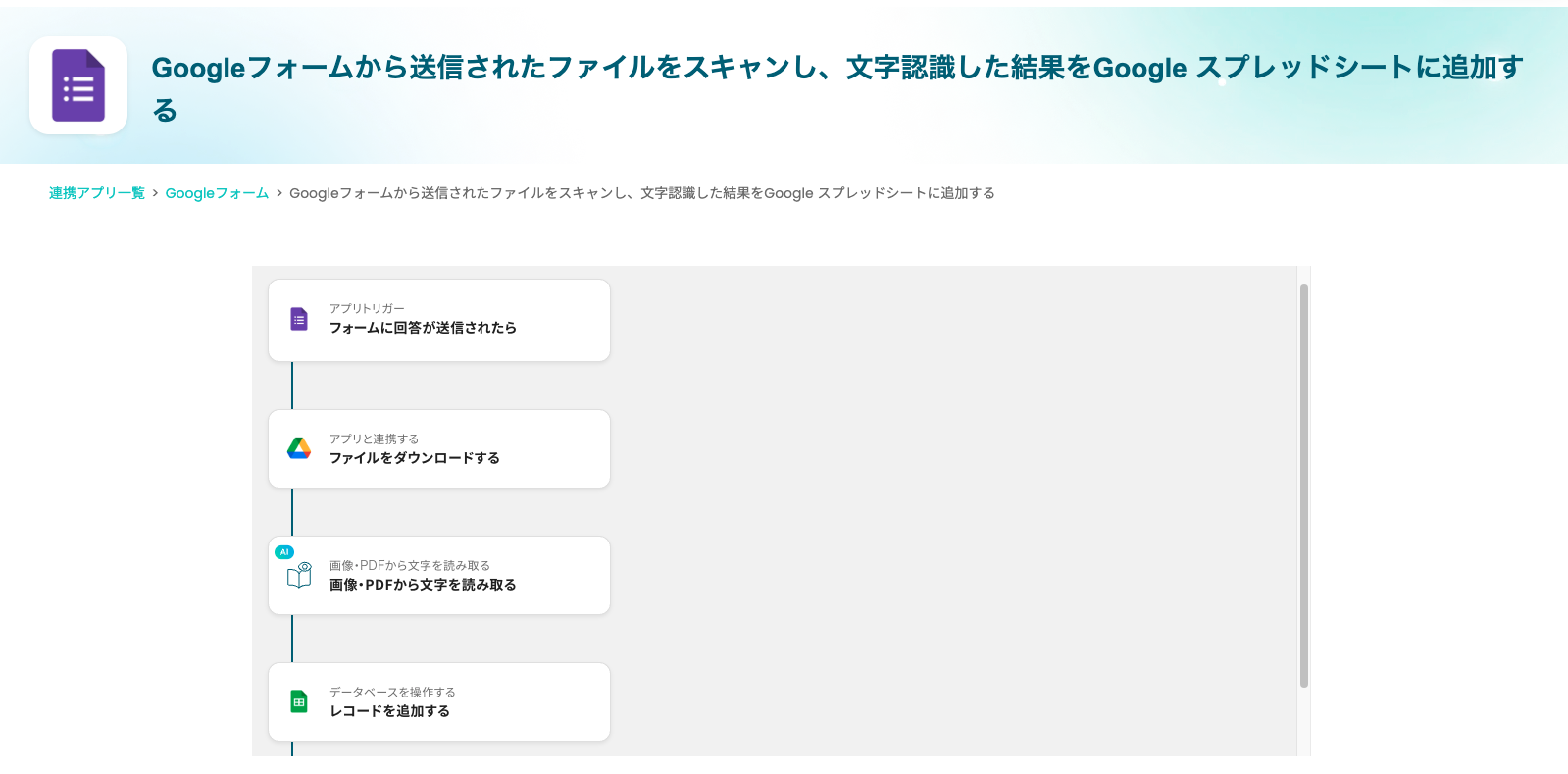
Task: Open the 連携アプリ一覧 breadcrumb link
Action: click(x=97, y=193)
